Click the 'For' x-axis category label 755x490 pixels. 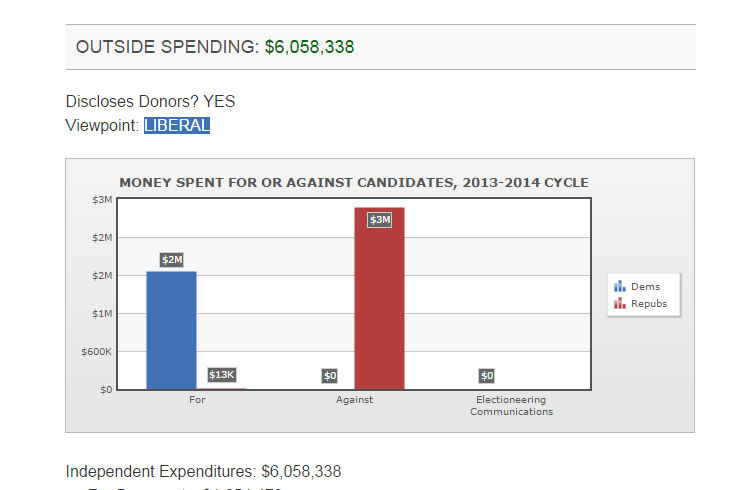coord(197,400)
